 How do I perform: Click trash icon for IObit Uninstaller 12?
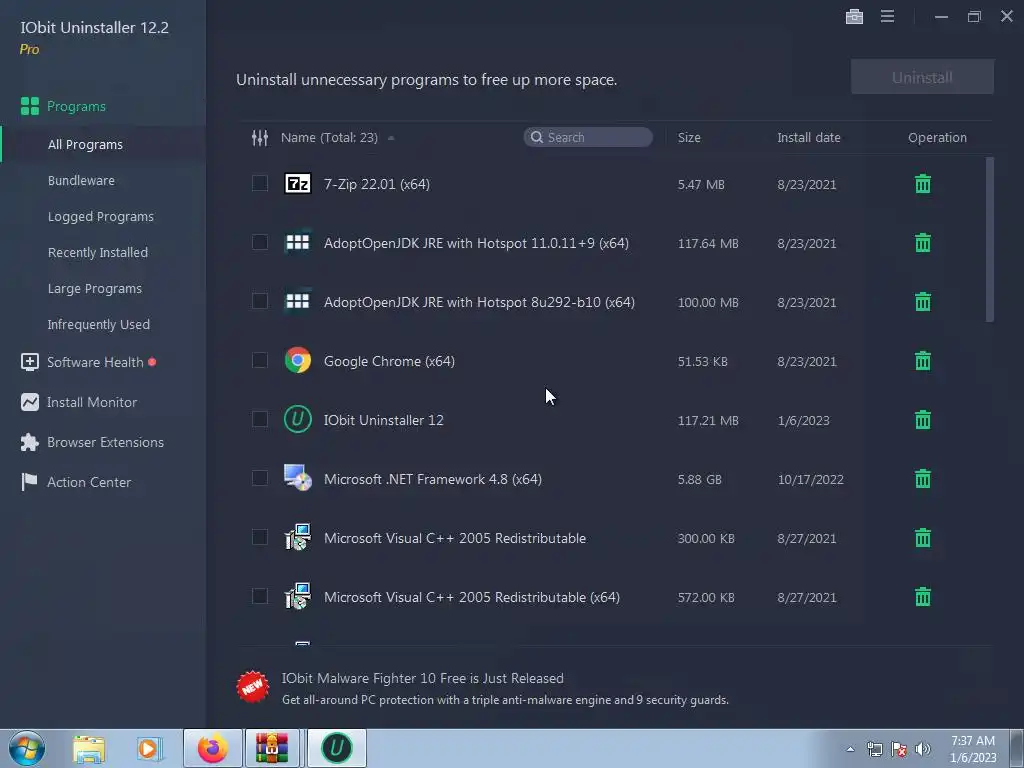pyautogui.click(x=922, y=420)
